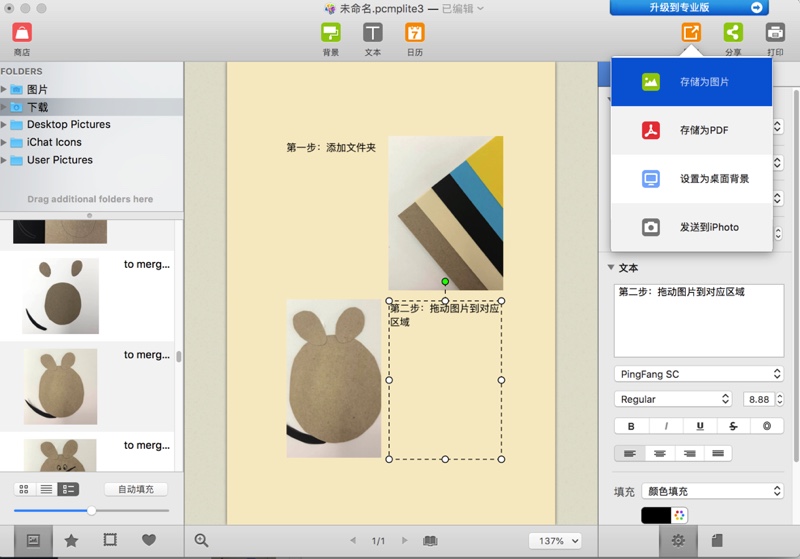Open the favorites star tab icon
This screenshot has width=800, height=559.
pyautogui.click(x=71, y=540)
